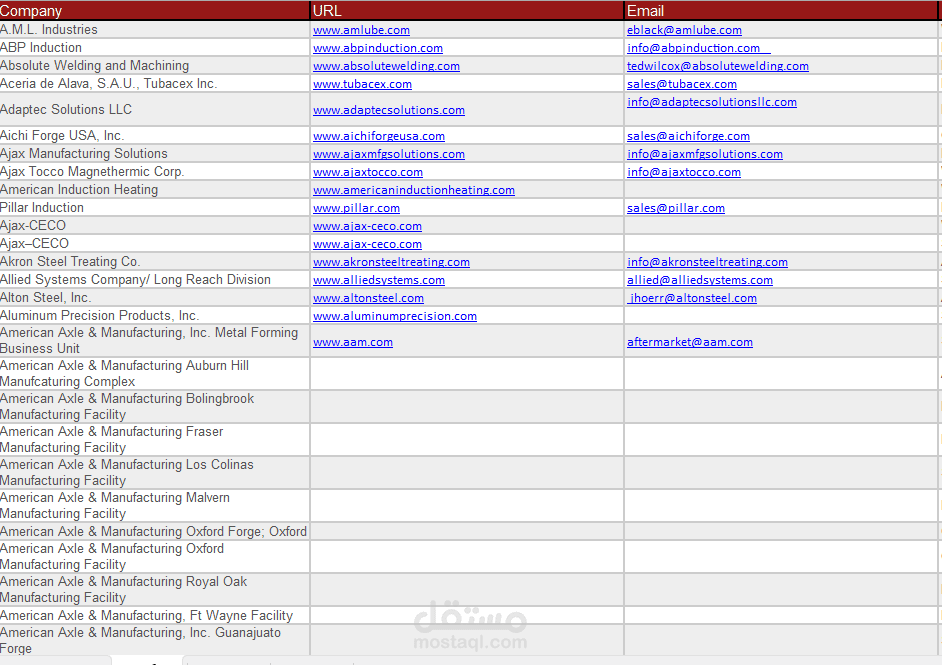This screenshot has width=942, height=665.
Task: Open the www.aam.com link
Action: [x=353, y=342]
